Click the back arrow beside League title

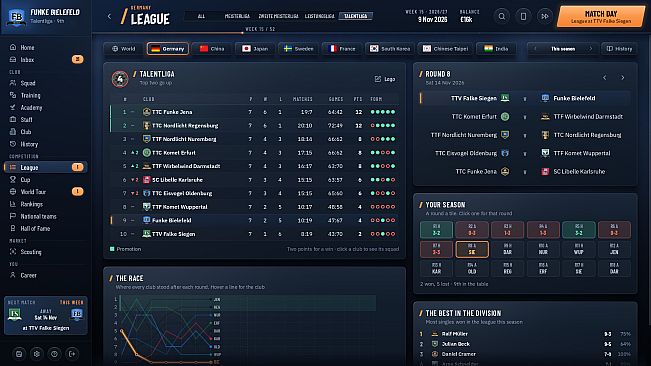tap(109, 17)
